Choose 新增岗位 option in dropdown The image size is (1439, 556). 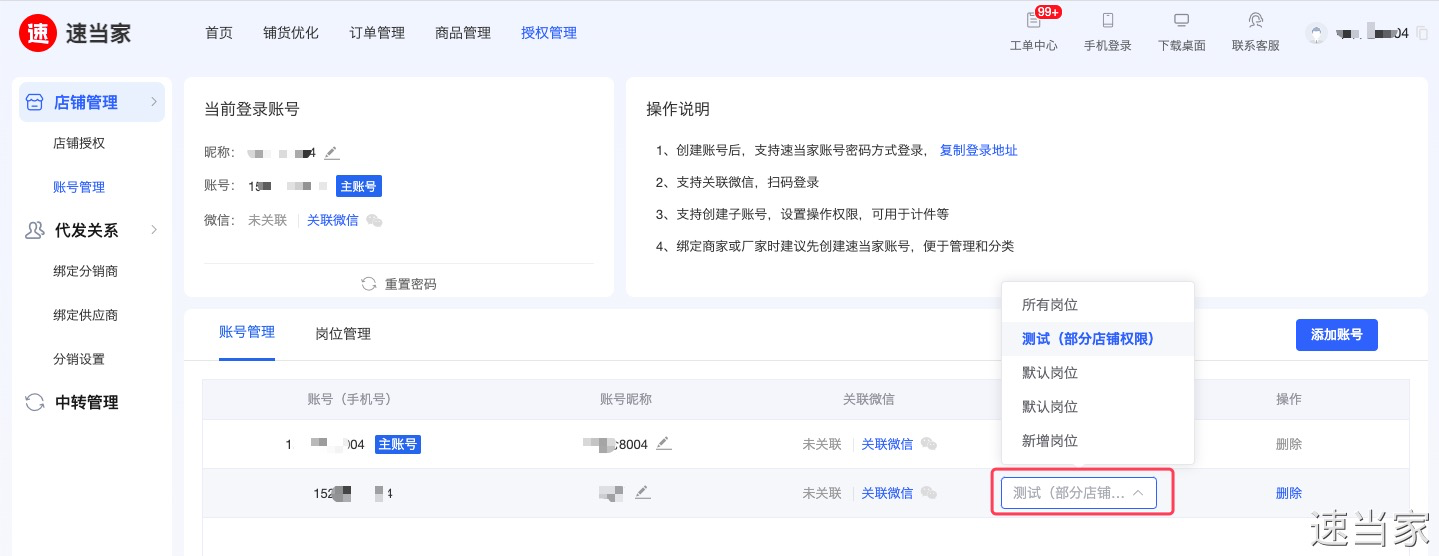point(1049,441)
